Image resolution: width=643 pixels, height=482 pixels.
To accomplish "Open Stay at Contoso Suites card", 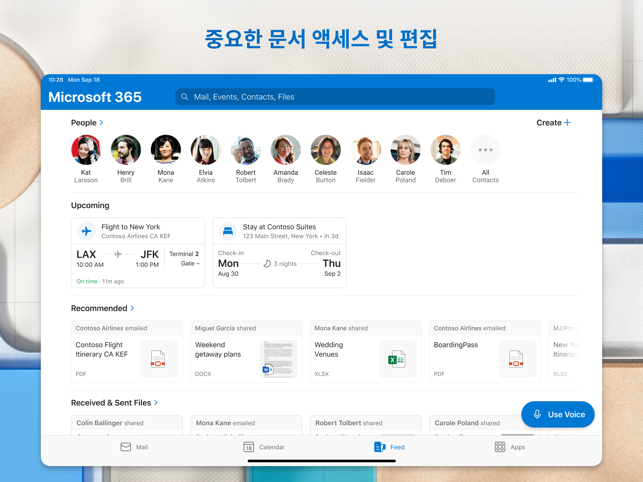I will click(279, 252).
